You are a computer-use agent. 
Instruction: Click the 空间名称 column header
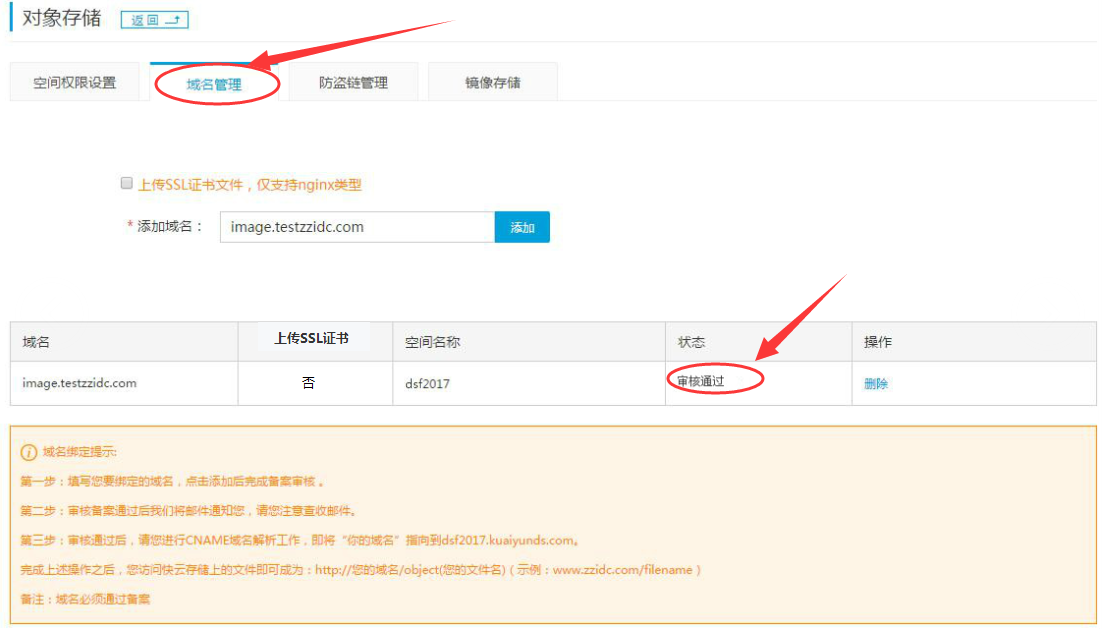pyautogui.click(x=432, y=342)
